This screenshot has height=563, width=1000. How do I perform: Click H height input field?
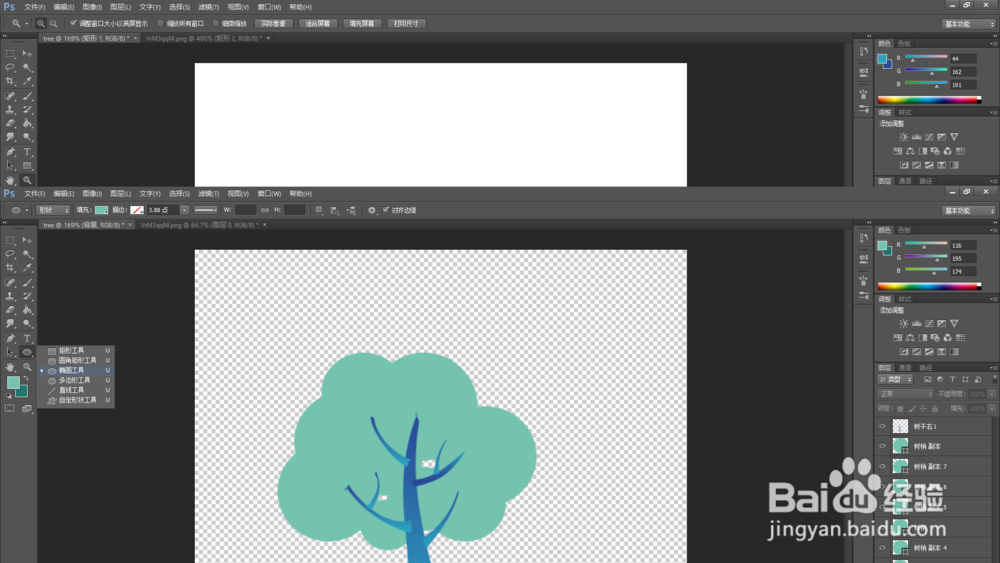tap(295, 210)
